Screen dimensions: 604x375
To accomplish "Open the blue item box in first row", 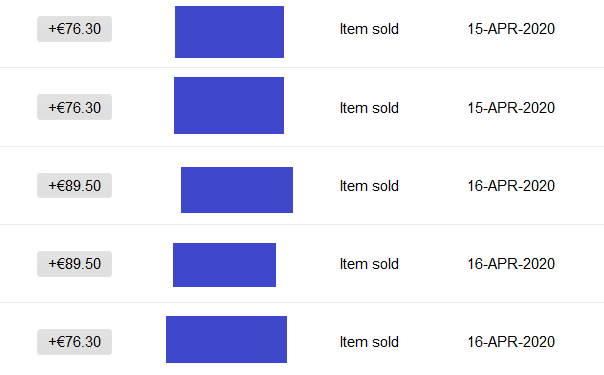I will (x=230, y=32).
